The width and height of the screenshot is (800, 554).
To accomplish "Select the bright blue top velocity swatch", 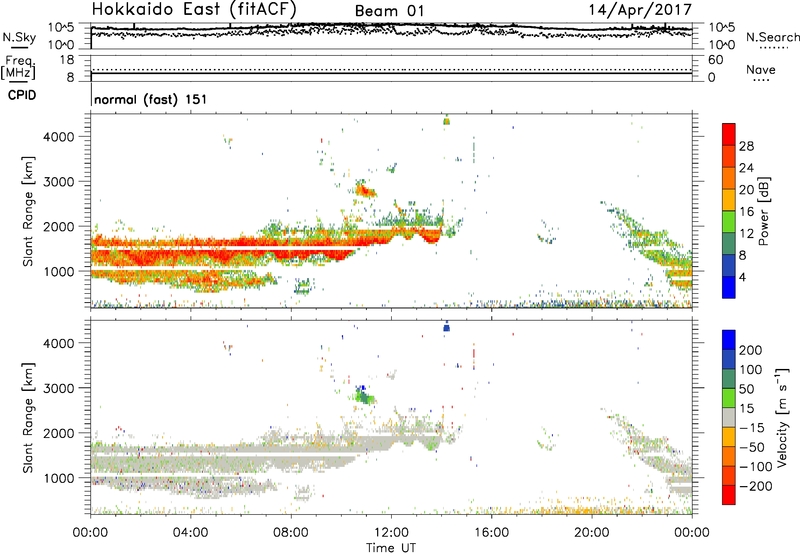I will [729, 340].
